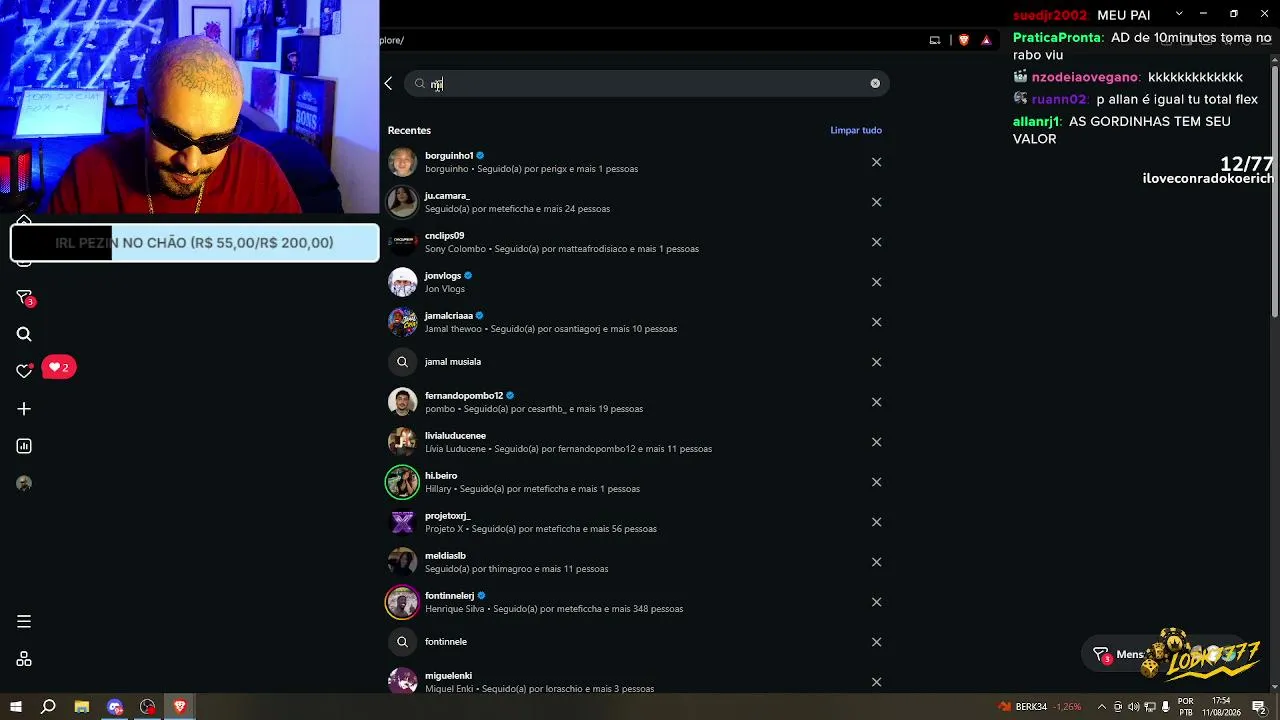Open the Dashboard chart icon in sidebar

point(24,446)
